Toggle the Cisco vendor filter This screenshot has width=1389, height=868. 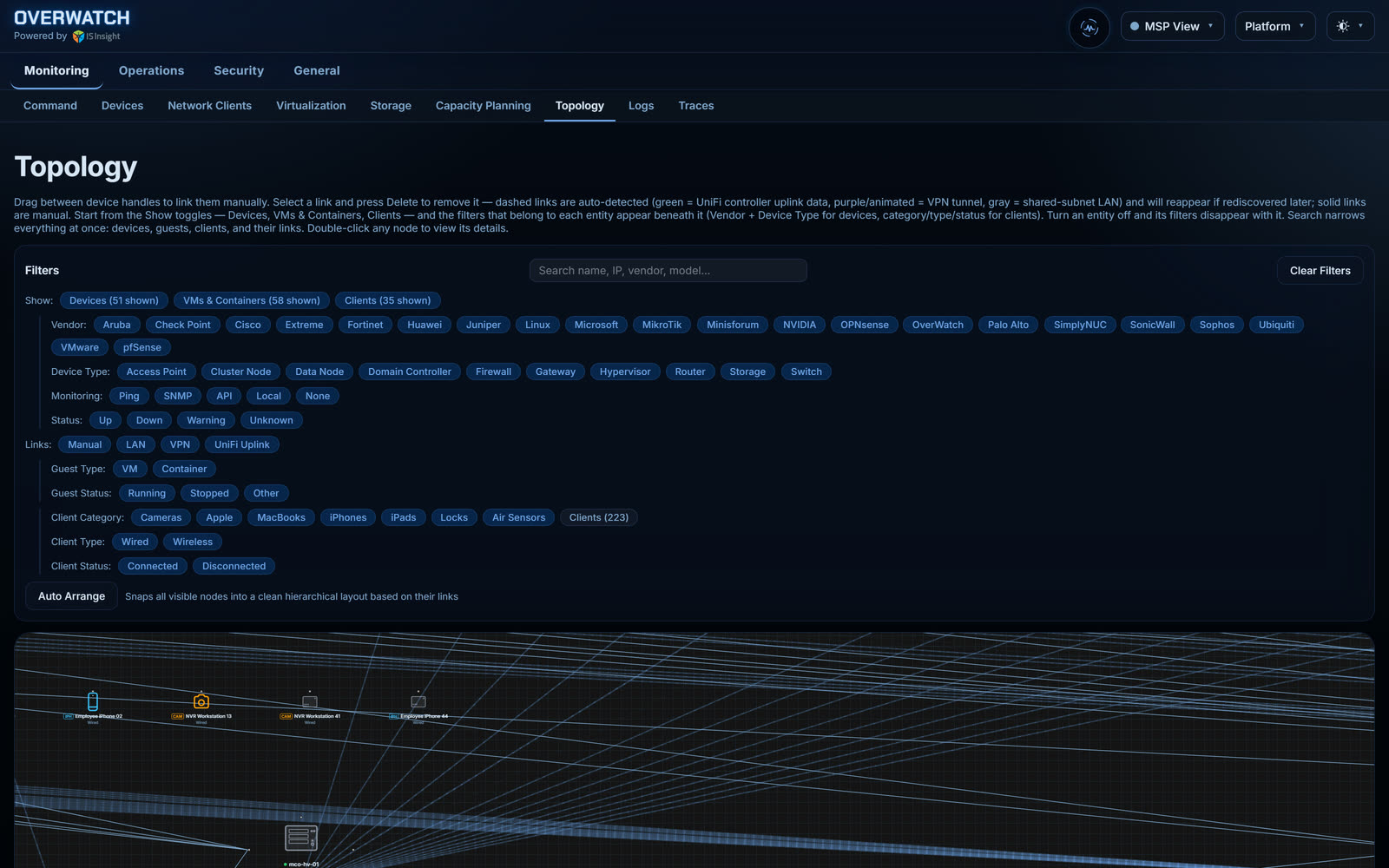[247, 325]
